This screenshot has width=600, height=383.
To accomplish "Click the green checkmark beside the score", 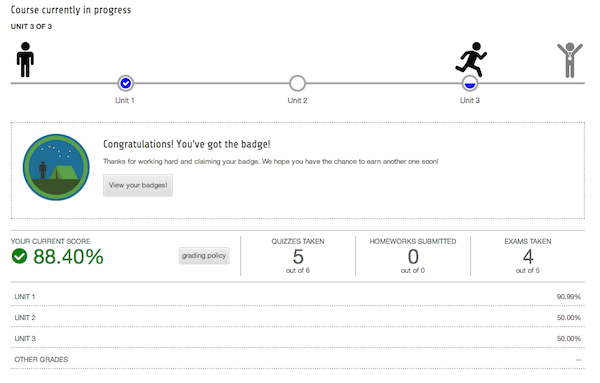I will pos(19,256).
